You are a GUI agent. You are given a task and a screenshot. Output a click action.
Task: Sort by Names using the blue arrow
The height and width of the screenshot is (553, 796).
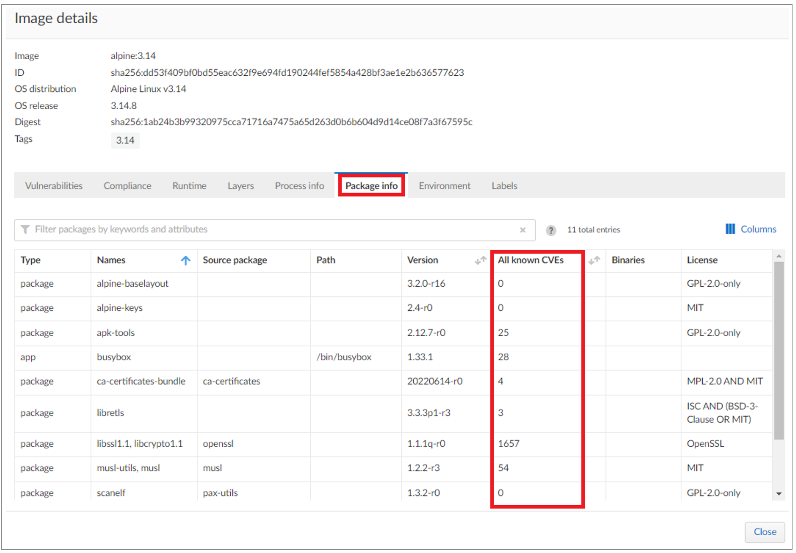[x=185, y=261]
